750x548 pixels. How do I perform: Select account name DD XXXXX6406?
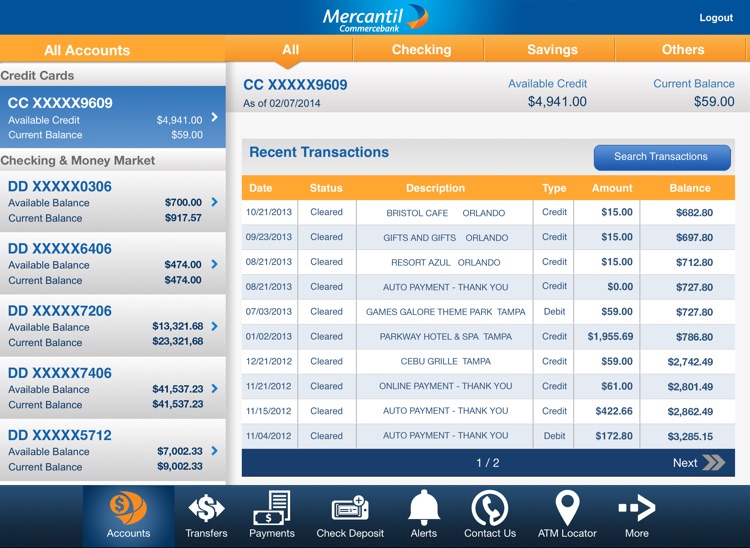60,249
